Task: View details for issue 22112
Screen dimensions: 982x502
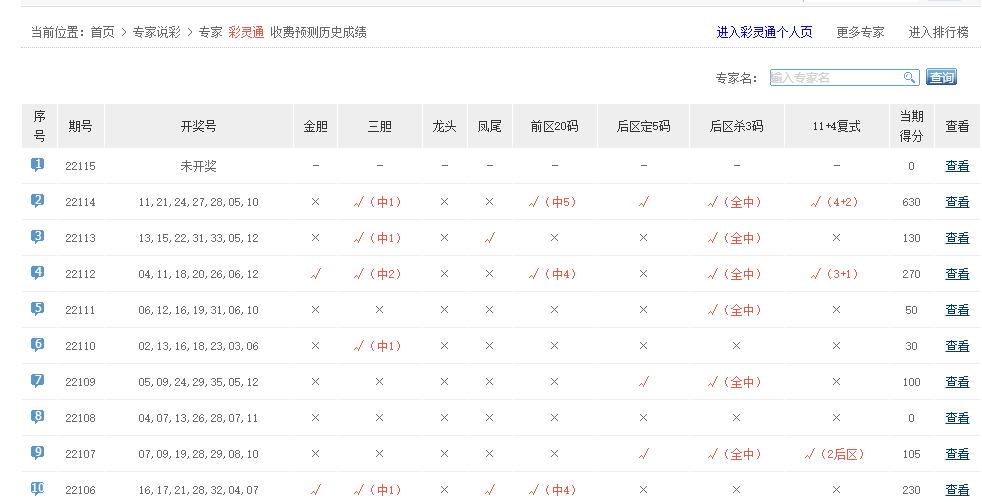Action: [957, 274]
